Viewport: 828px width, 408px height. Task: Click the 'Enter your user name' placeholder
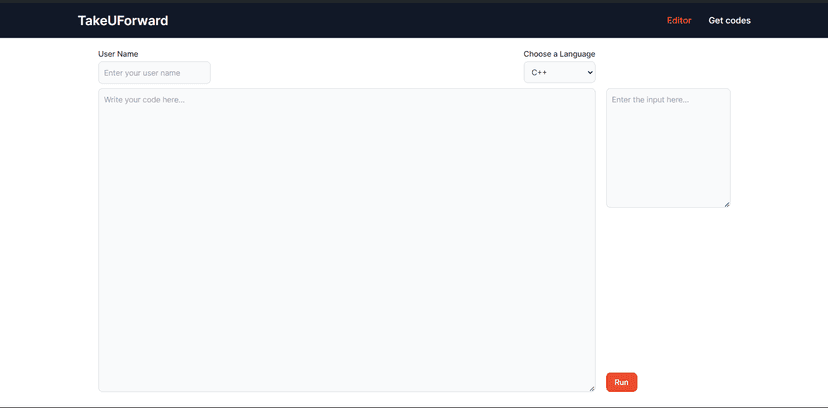(142, 73)
